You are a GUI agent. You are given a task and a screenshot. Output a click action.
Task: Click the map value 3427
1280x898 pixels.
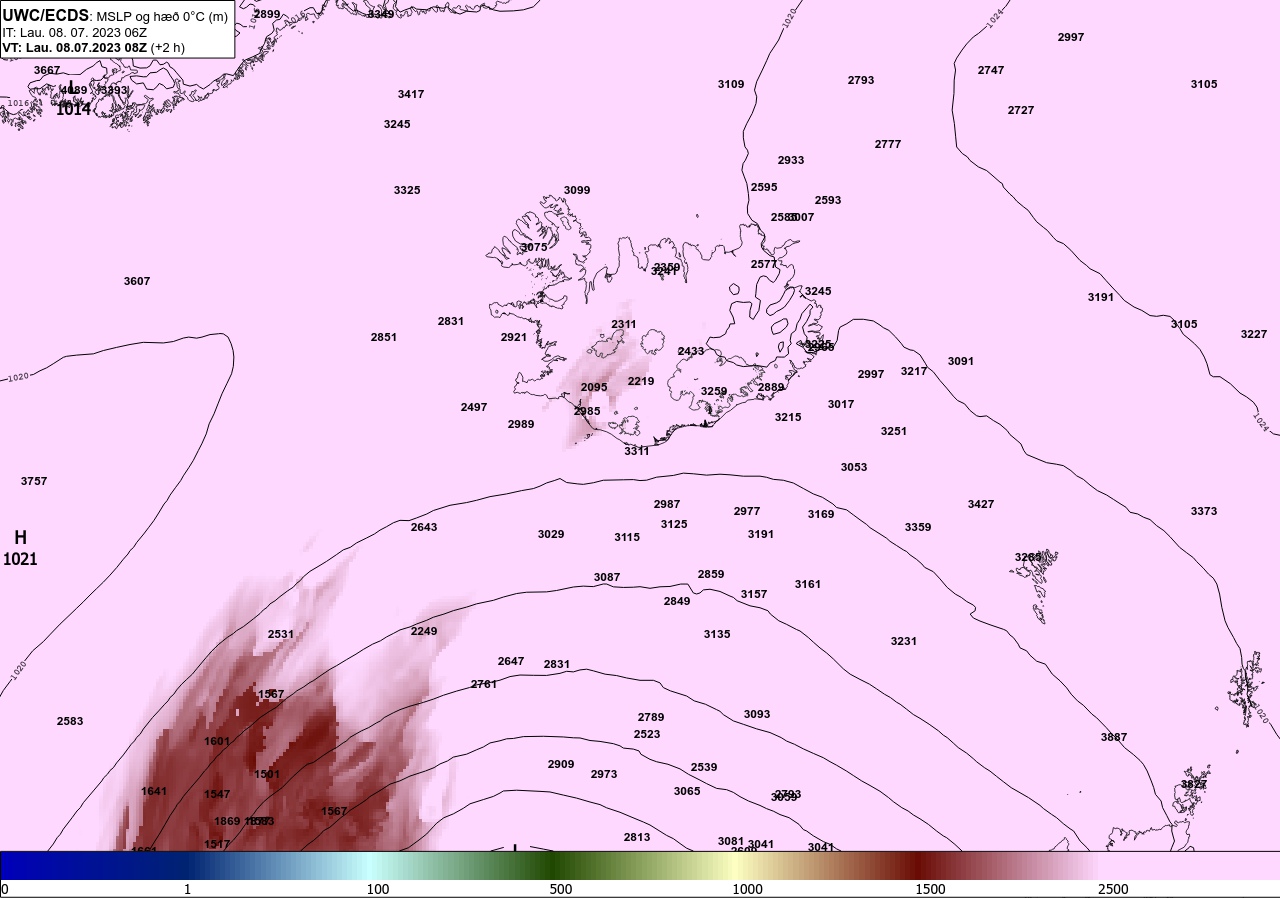981,504
